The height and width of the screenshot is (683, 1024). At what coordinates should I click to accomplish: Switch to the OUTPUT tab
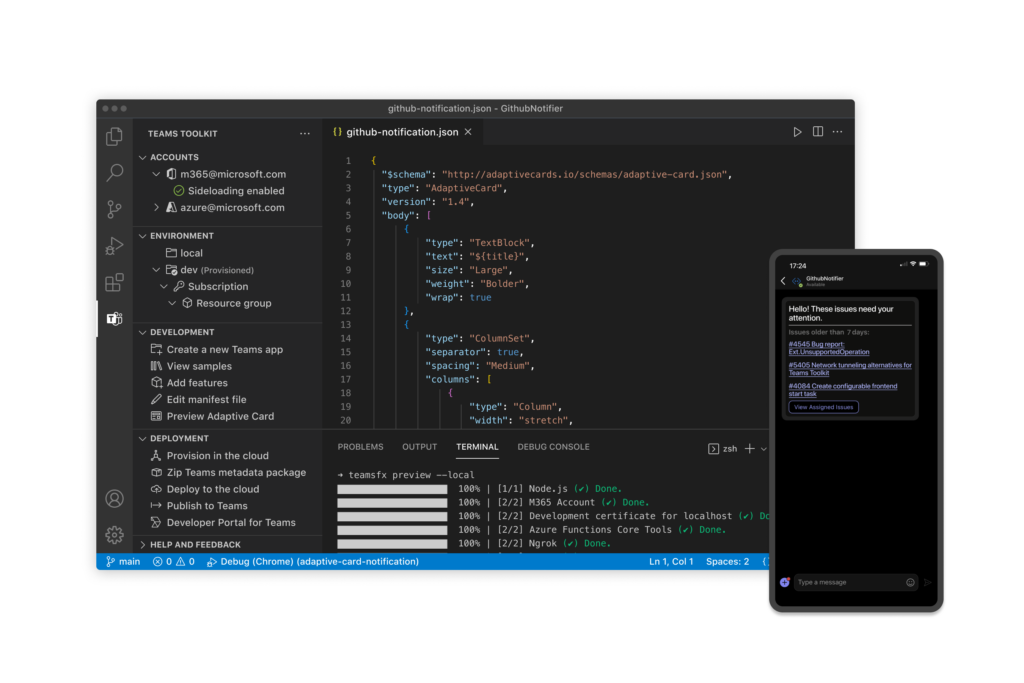click(x=419, y=447)
